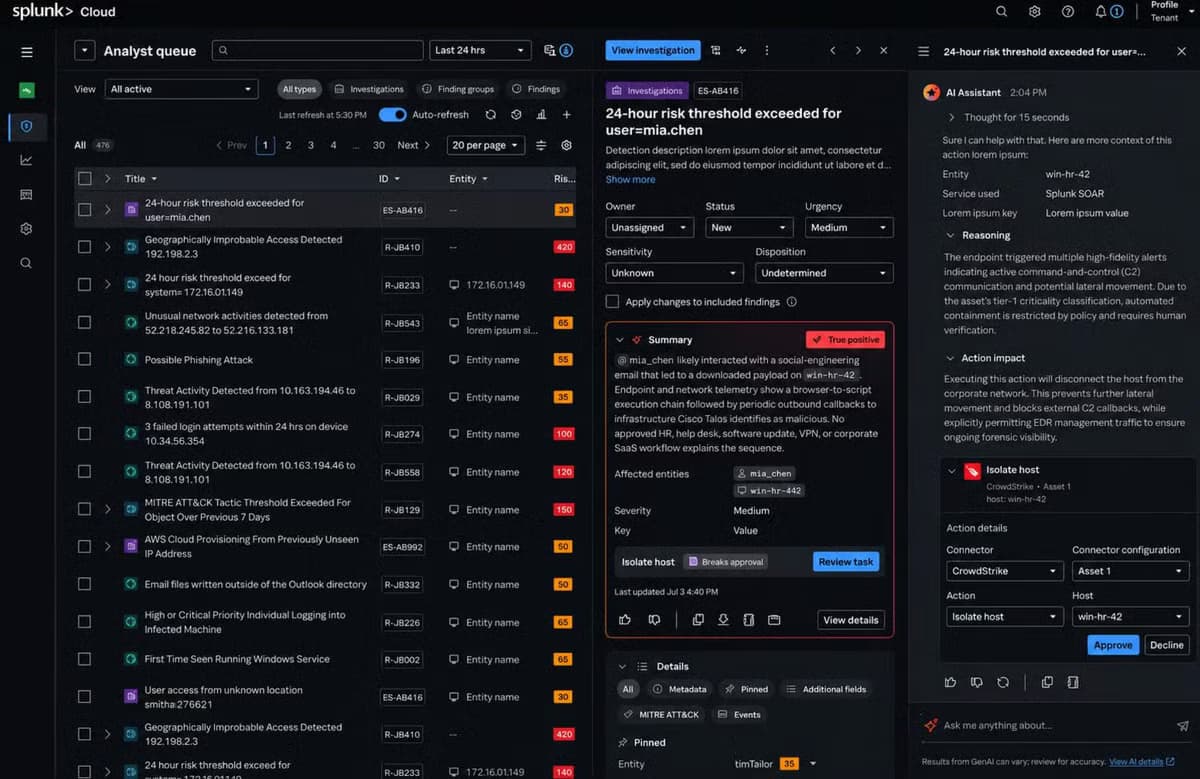The width and height of the screenshot is (1200, 779).
Task: Click the View investigation button
Action: coord(652,50)
